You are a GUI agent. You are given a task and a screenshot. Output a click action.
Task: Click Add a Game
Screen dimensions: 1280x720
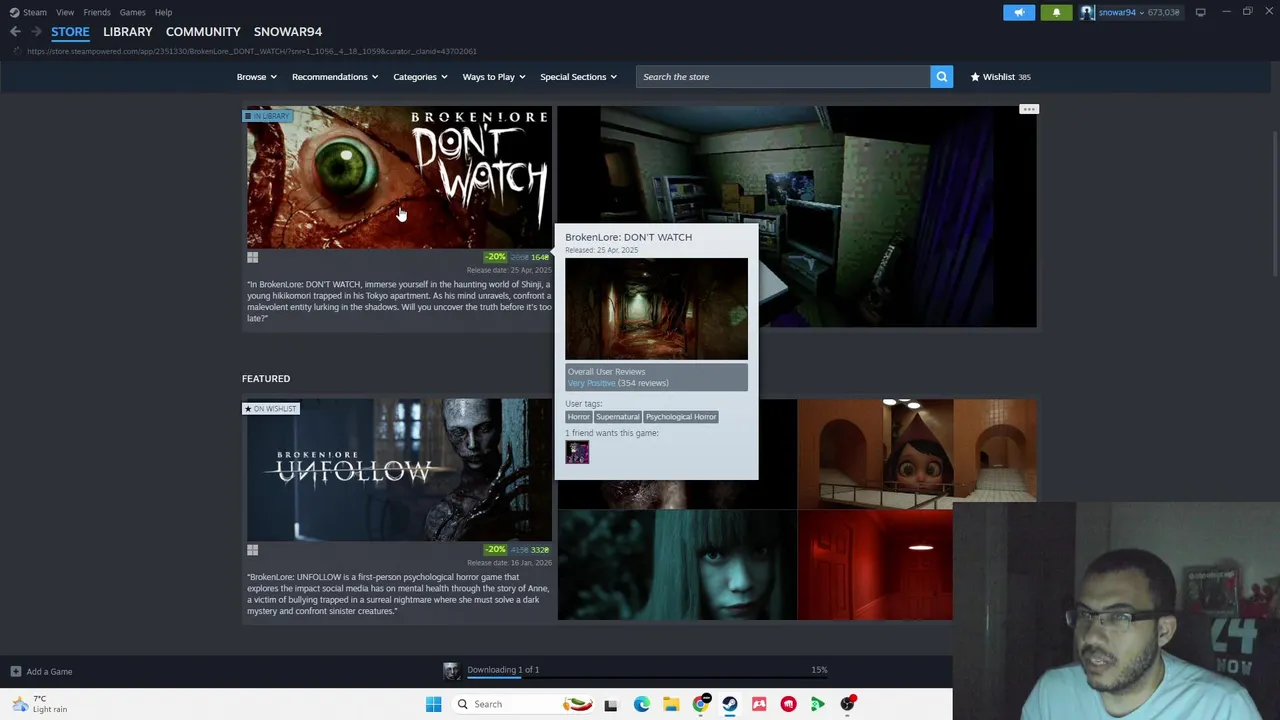41,671
